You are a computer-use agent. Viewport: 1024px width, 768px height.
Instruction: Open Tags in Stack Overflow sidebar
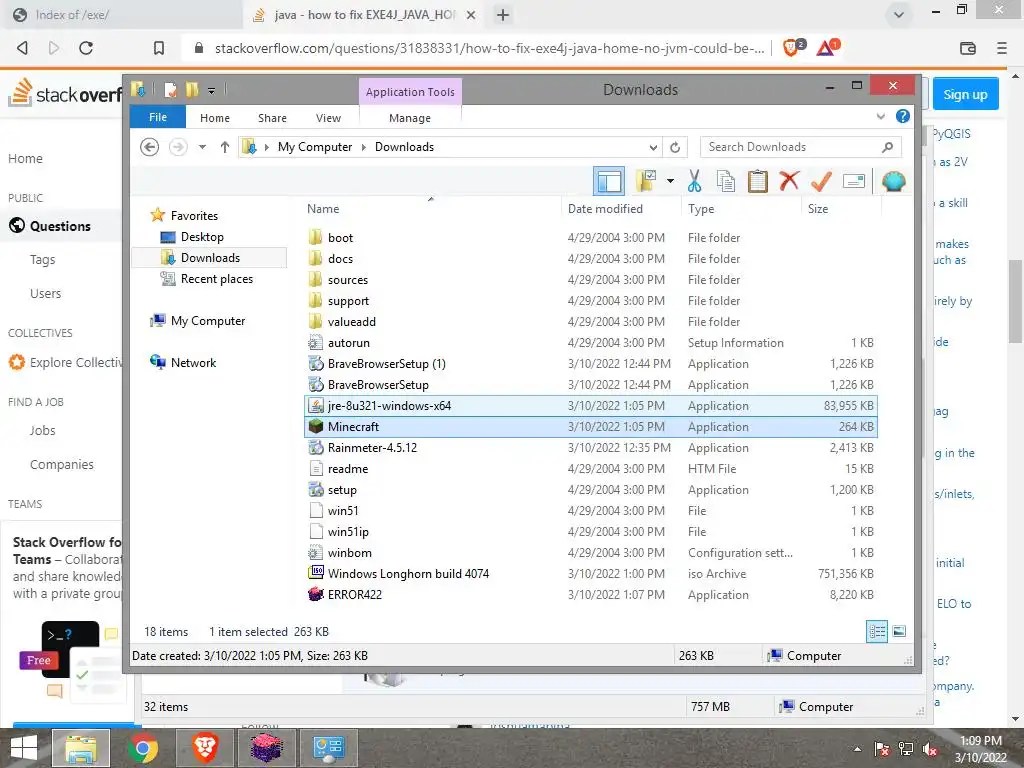point(42,259)
